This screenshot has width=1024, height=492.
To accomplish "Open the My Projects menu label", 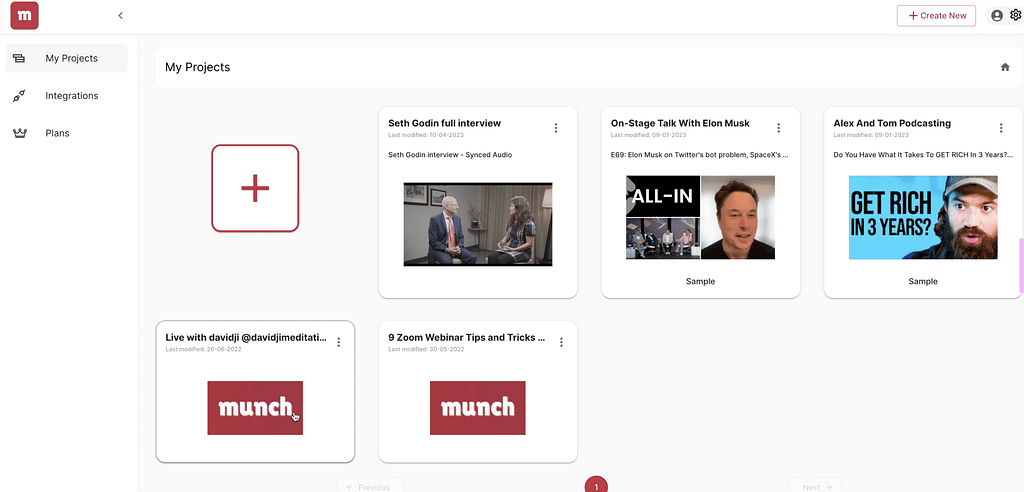I will click(x=71, y=58).
